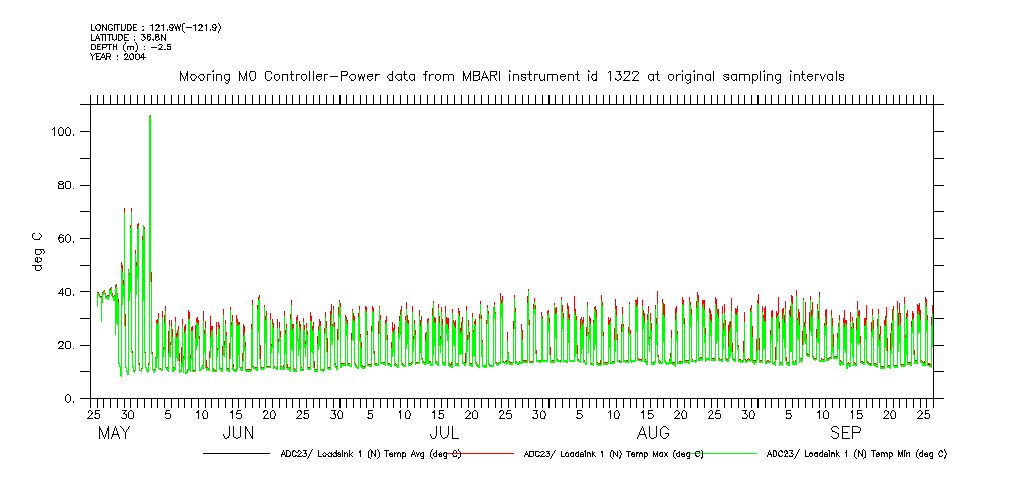The height and width of the screenshot is (504, 1009).
Task: Click the AUG month label
Action: [653, 433]
